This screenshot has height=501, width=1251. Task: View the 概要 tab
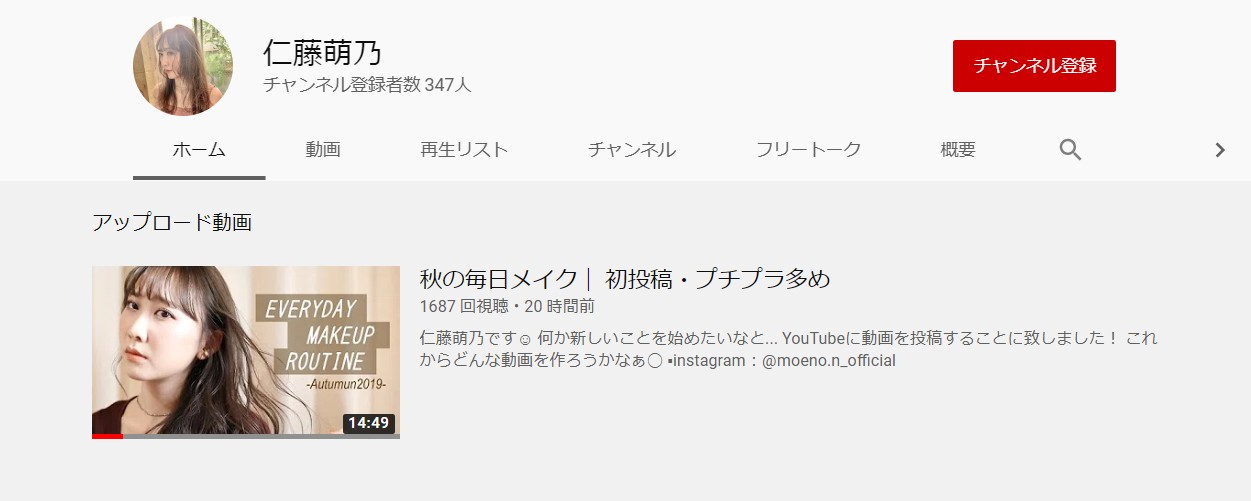(x=958, y=150)
